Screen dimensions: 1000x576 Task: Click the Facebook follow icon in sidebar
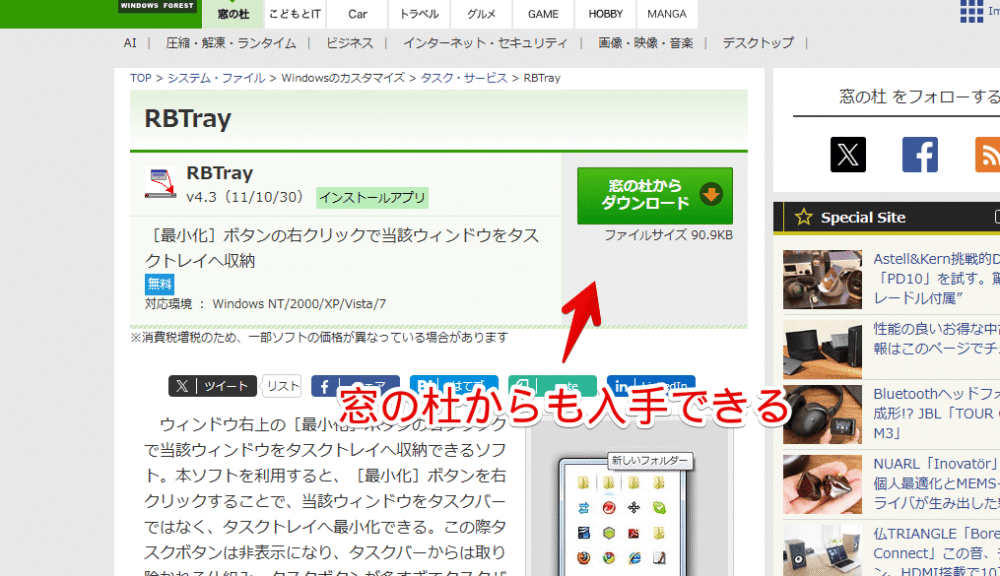coord(919,155)
